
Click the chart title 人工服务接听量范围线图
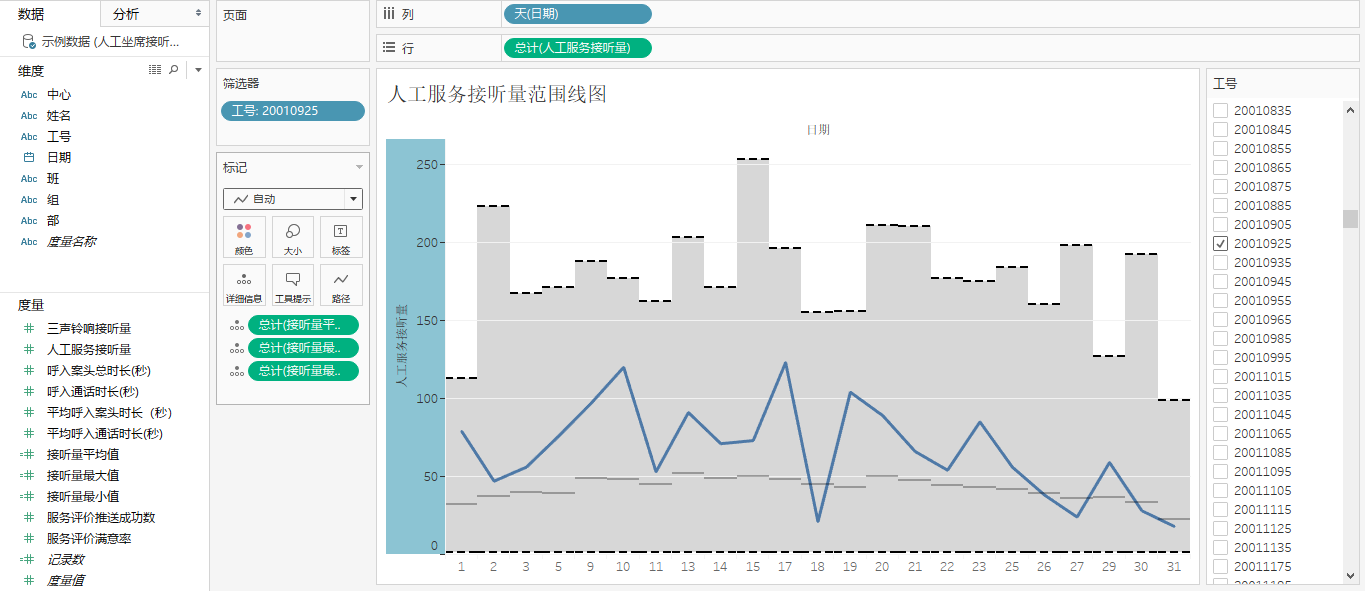point(497,94)
